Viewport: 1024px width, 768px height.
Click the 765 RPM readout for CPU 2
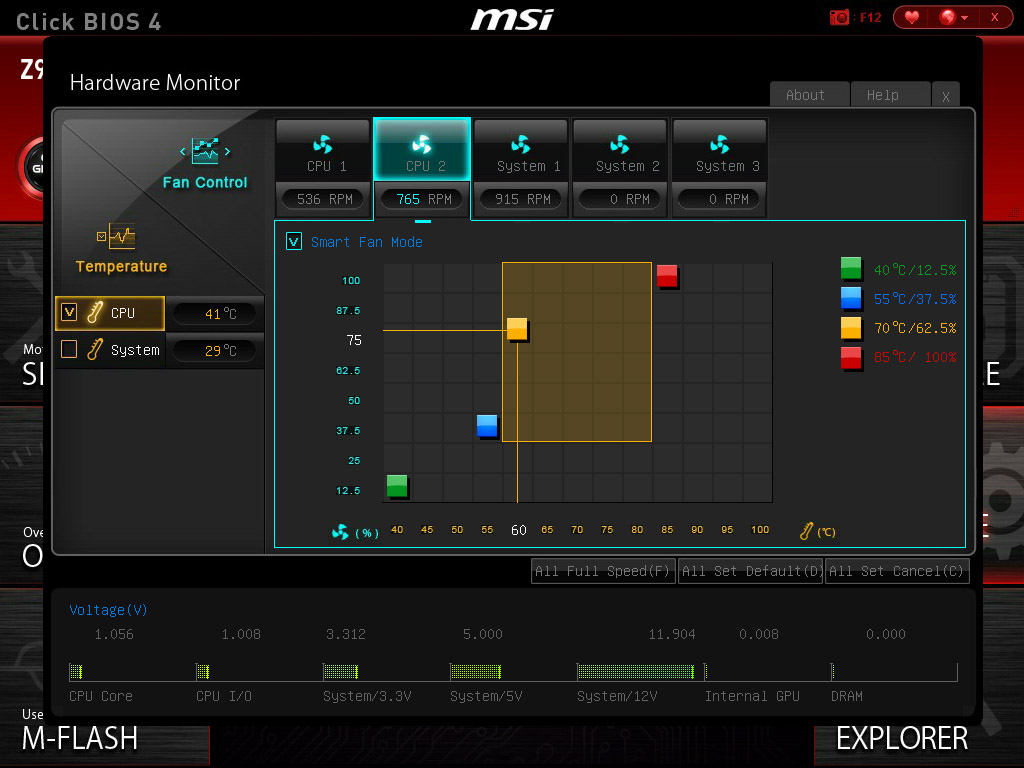tap(423, 199)
